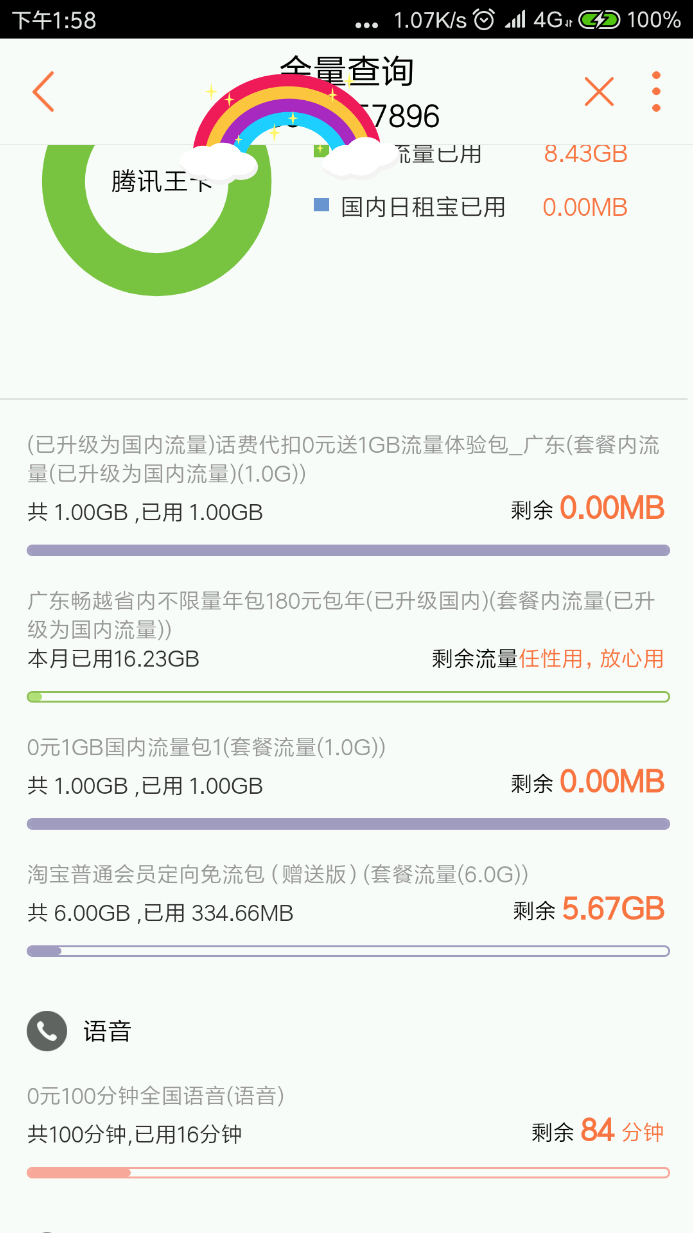Tap the orange back arrow
This screenshot has width=693, height=1233.
pos(43,92)
